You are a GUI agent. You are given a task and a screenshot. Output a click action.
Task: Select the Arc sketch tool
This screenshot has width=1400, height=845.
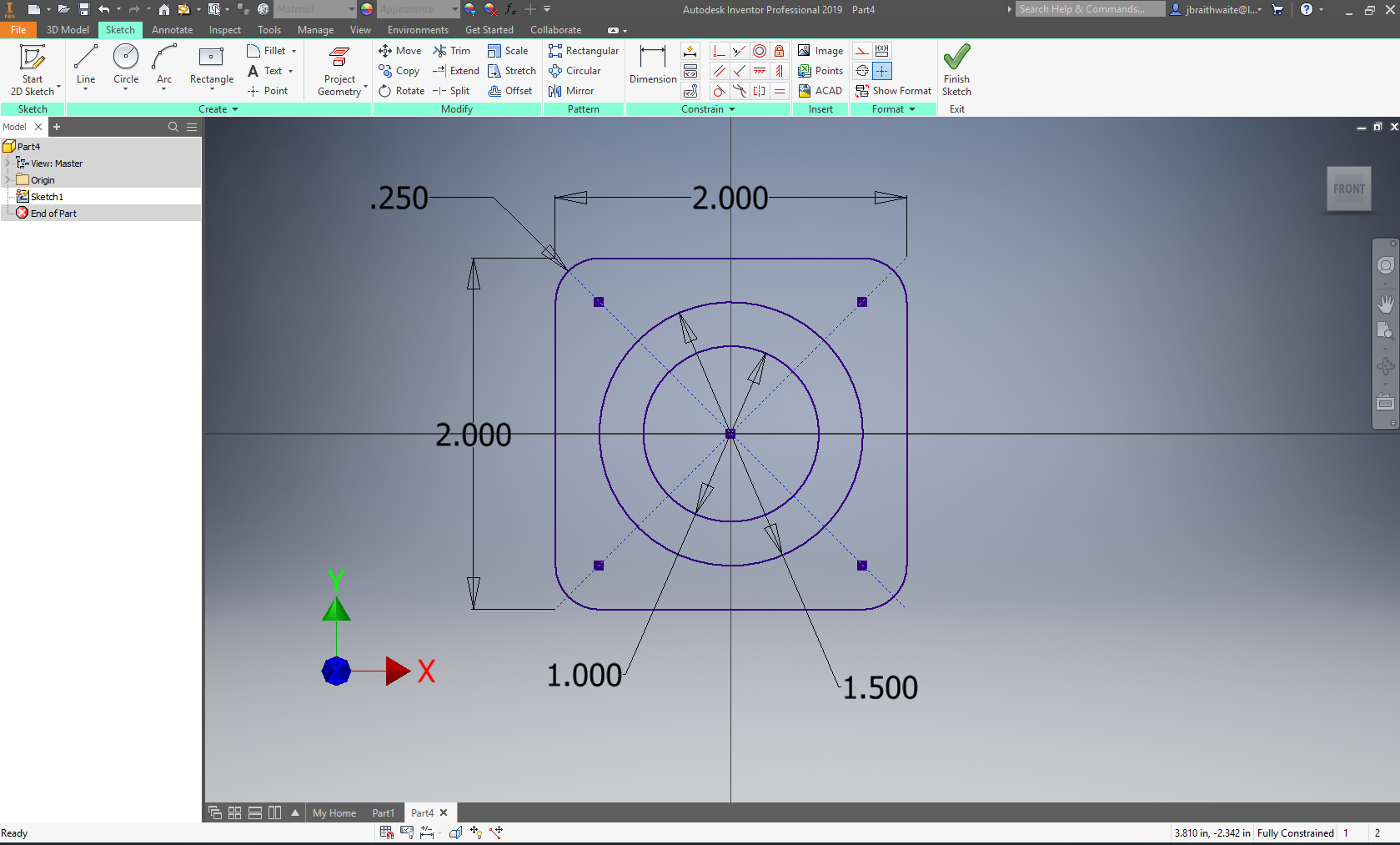pos(164,67)
